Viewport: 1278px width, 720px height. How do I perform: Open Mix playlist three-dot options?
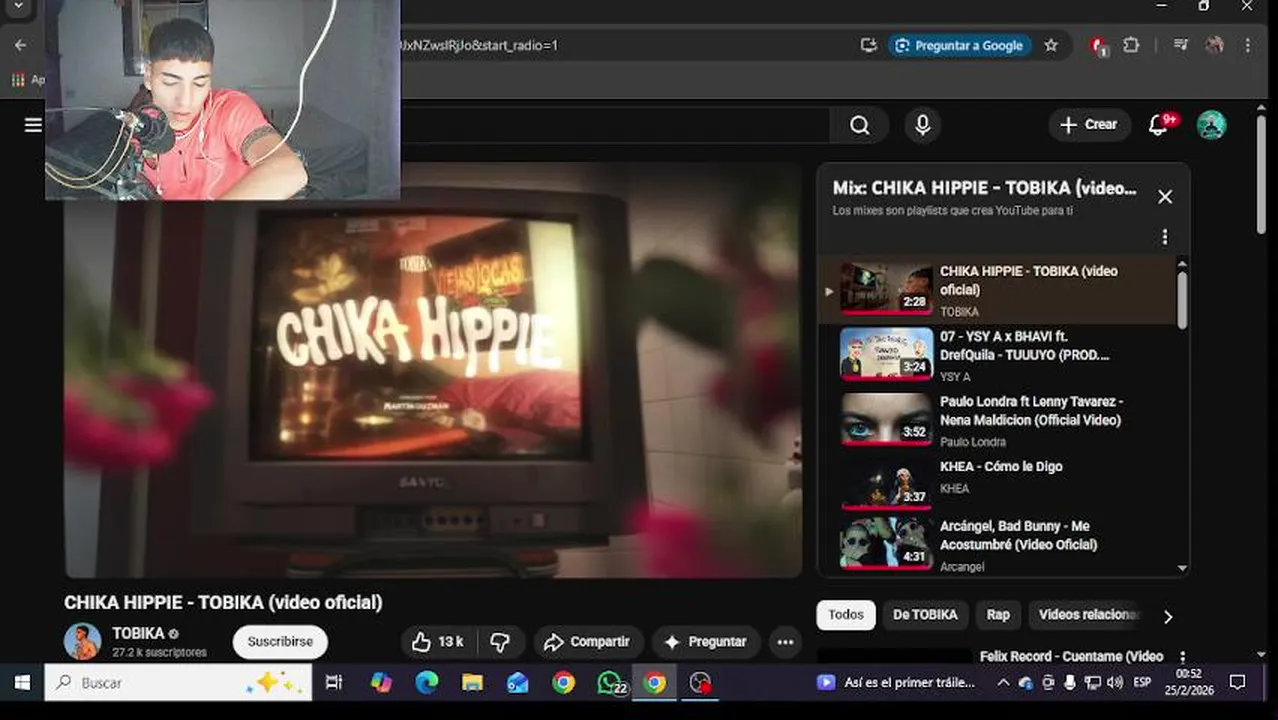click(x=1164, y=237)
